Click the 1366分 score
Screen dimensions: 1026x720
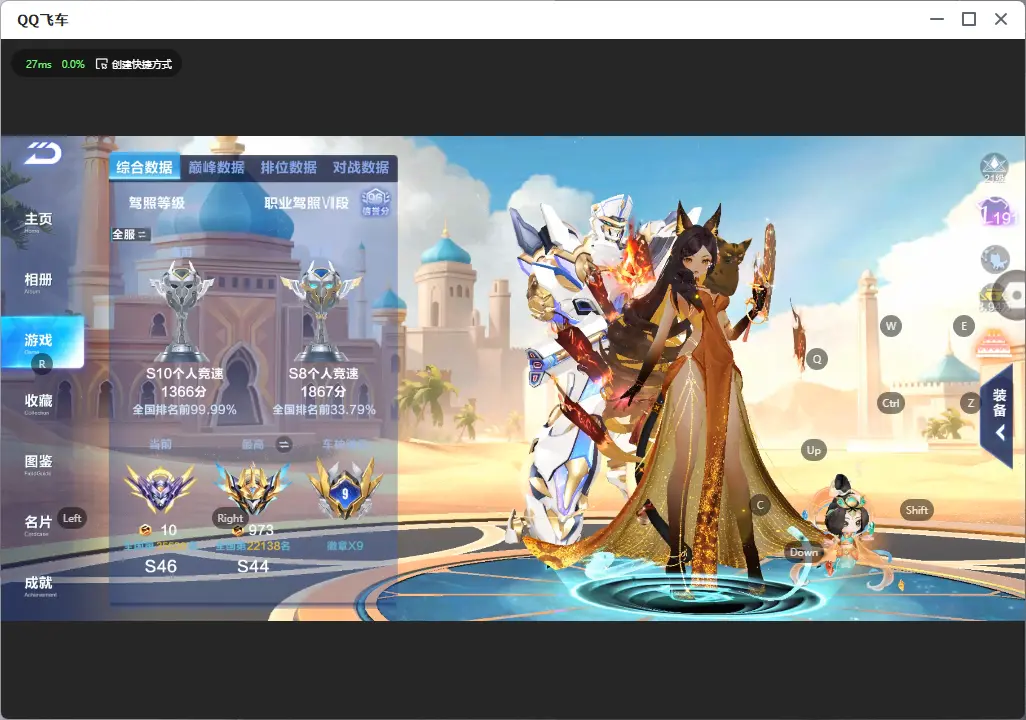[184, 391]
